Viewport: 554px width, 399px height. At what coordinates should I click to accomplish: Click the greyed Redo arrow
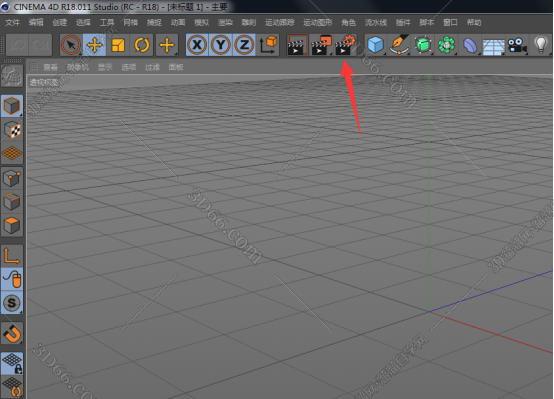41,45
